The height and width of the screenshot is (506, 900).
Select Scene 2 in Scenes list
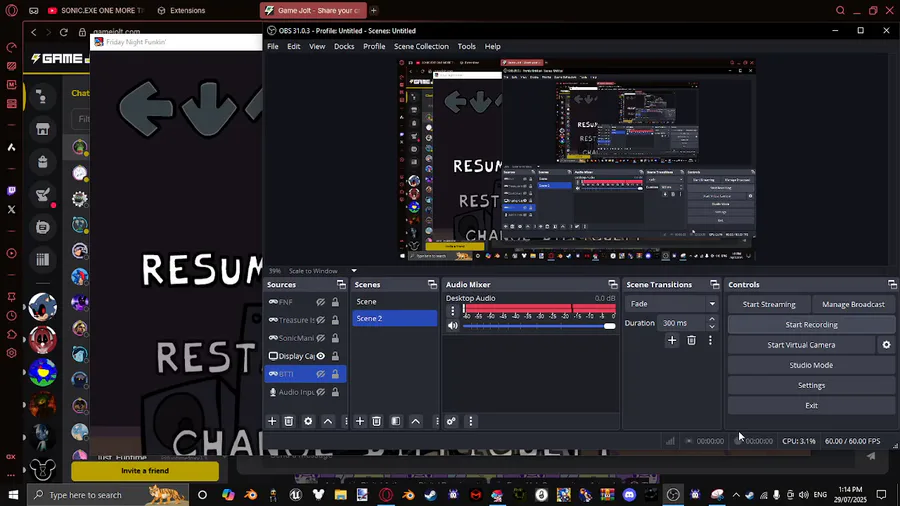tap(394, 318)
